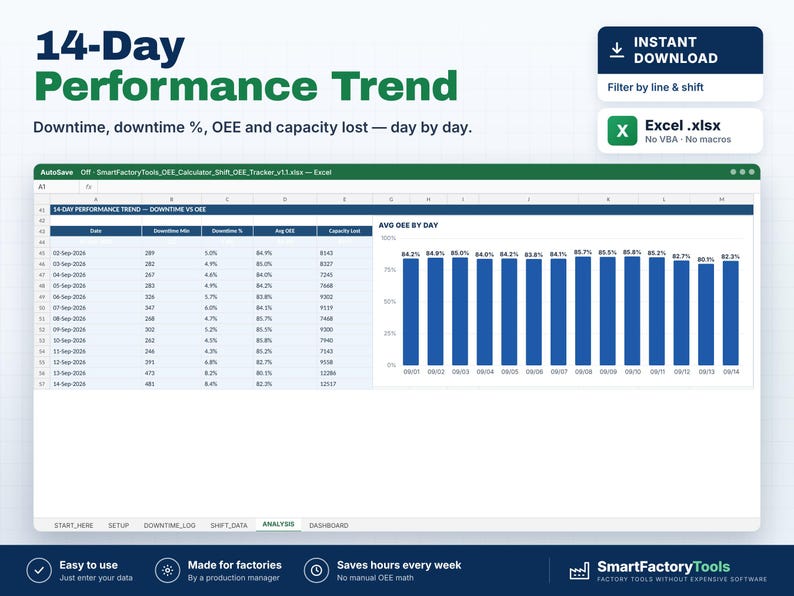Viewport: 794px width, 596px height.
Task: Click the 09/08 bar in the OEE chart
Action: tap(583, 311)
